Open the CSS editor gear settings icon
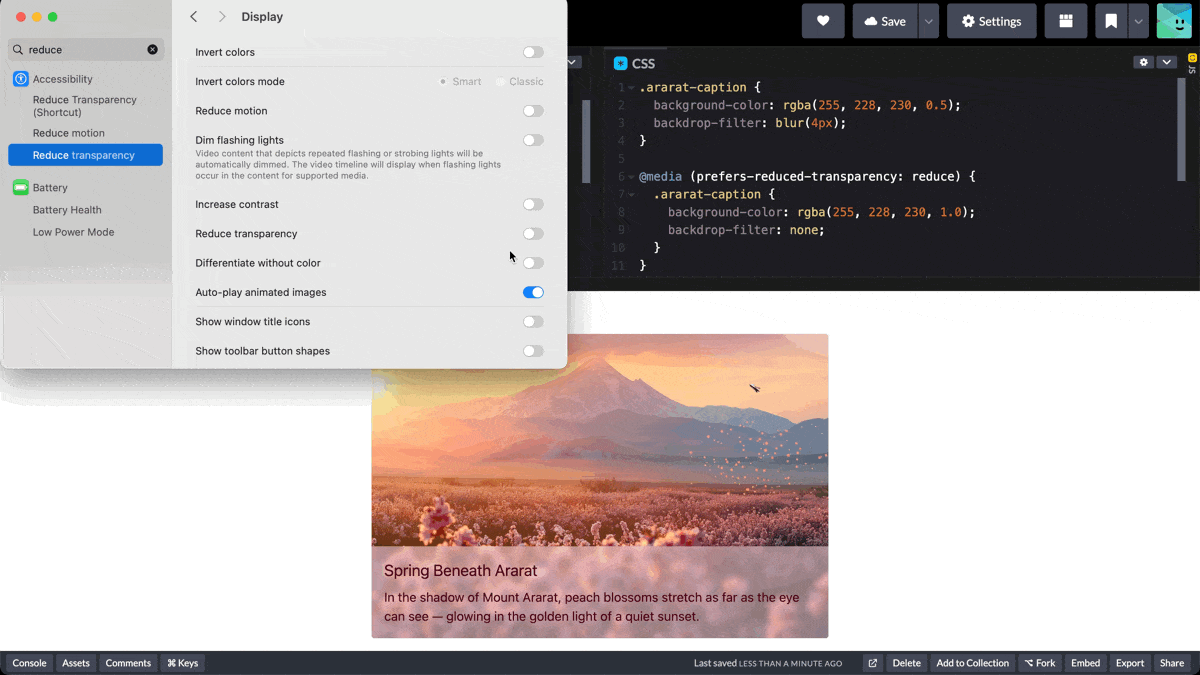 [x=1144, y=62]
